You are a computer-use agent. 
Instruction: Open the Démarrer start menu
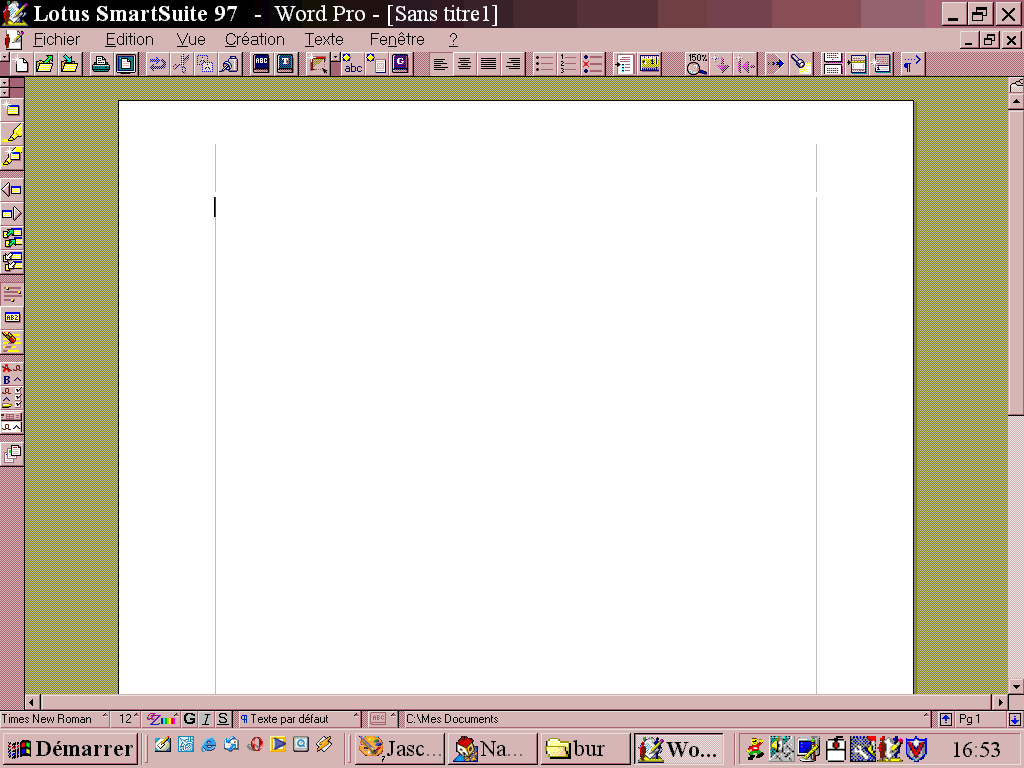tap(70, 748)
